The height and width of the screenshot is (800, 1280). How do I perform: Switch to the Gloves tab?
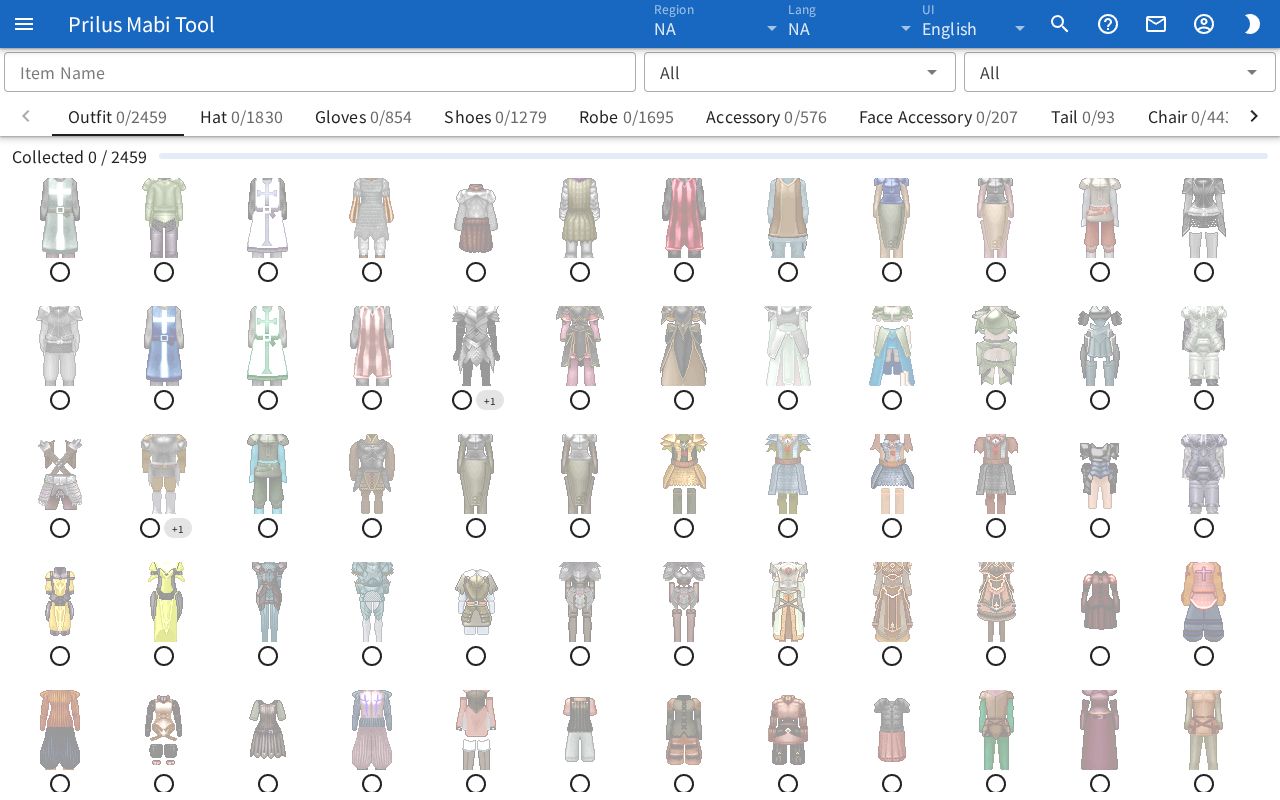tap(363, 117)
